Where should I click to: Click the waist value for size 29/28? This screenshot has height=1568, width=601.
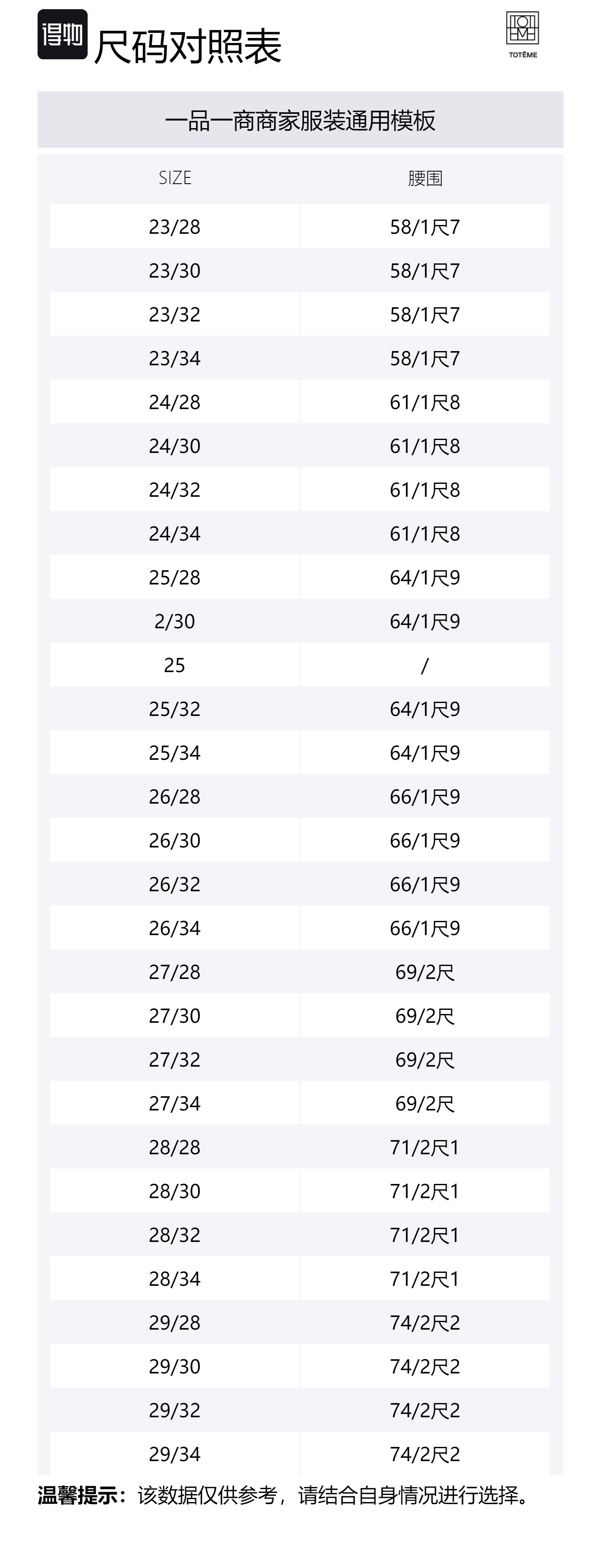(424, 1323)
